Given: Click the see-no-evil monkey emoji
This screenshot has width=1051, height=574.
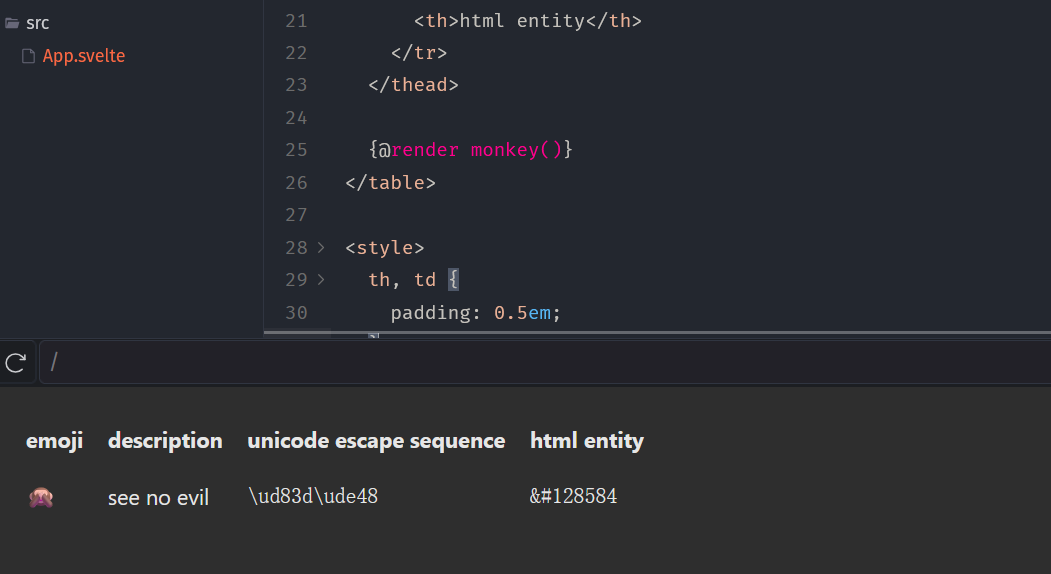Looking at the screenshot, I should coord(41,497).
